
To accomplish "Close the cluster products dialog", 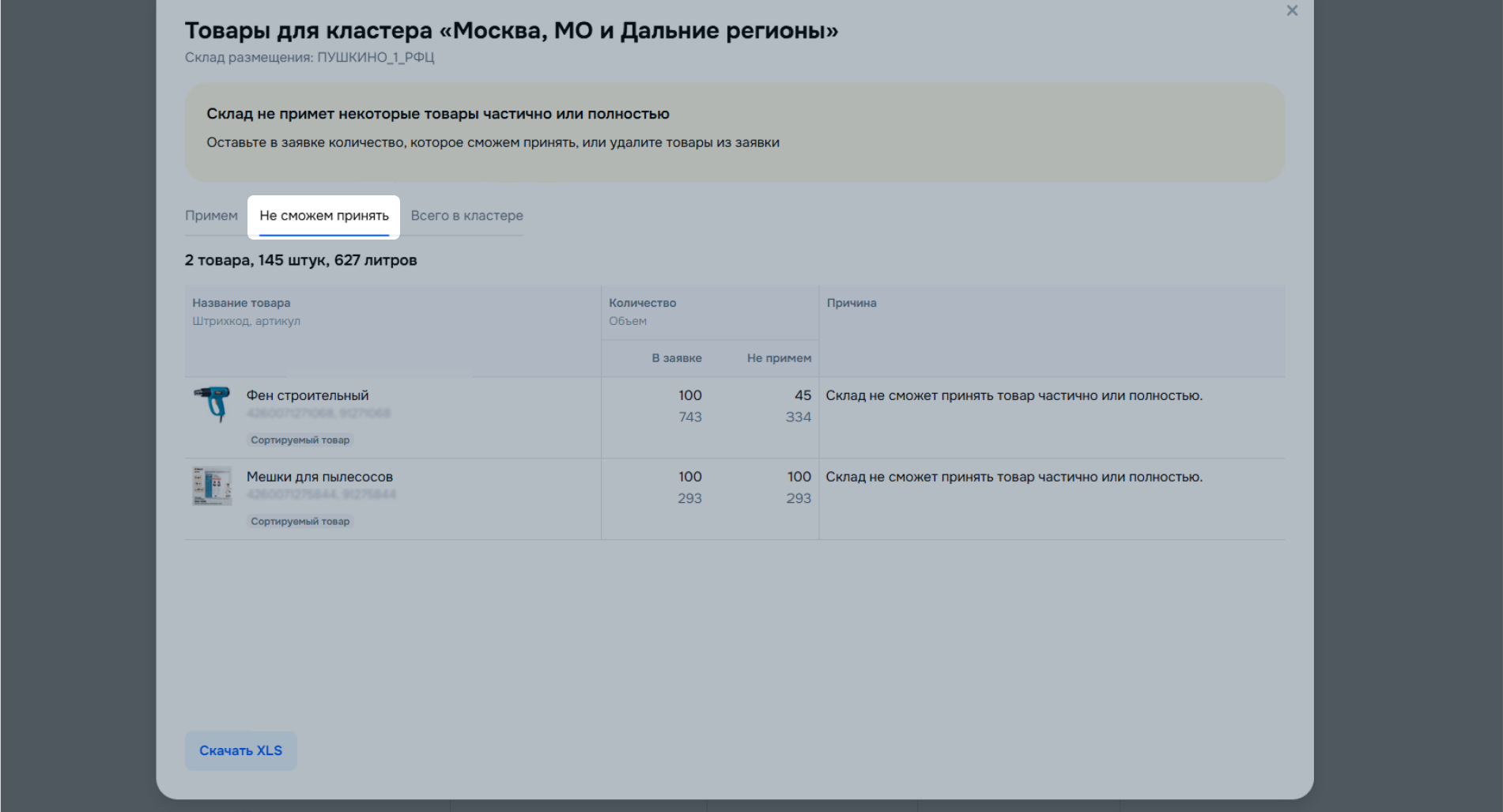I will coord(1292,11).
